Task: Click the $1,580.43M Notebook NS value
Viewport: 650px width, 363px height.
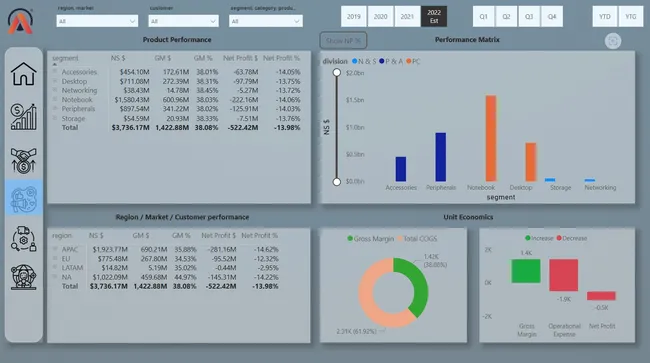Action: (132, 99)
